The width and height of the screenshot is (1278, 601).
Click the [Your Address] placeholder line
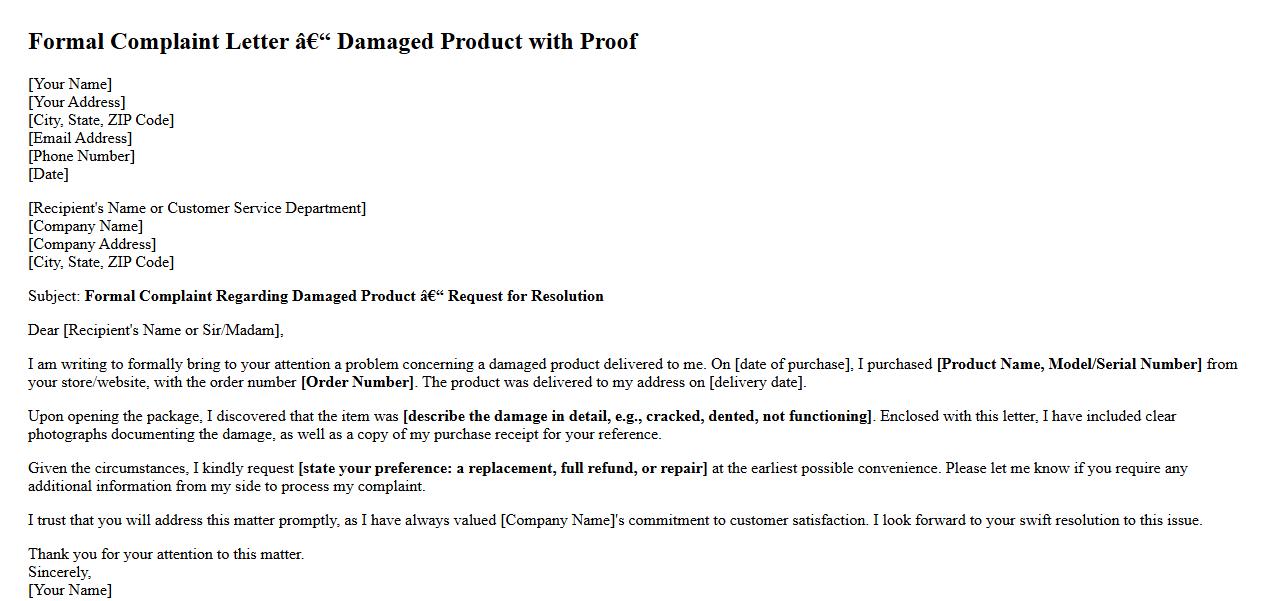(77, 102)
